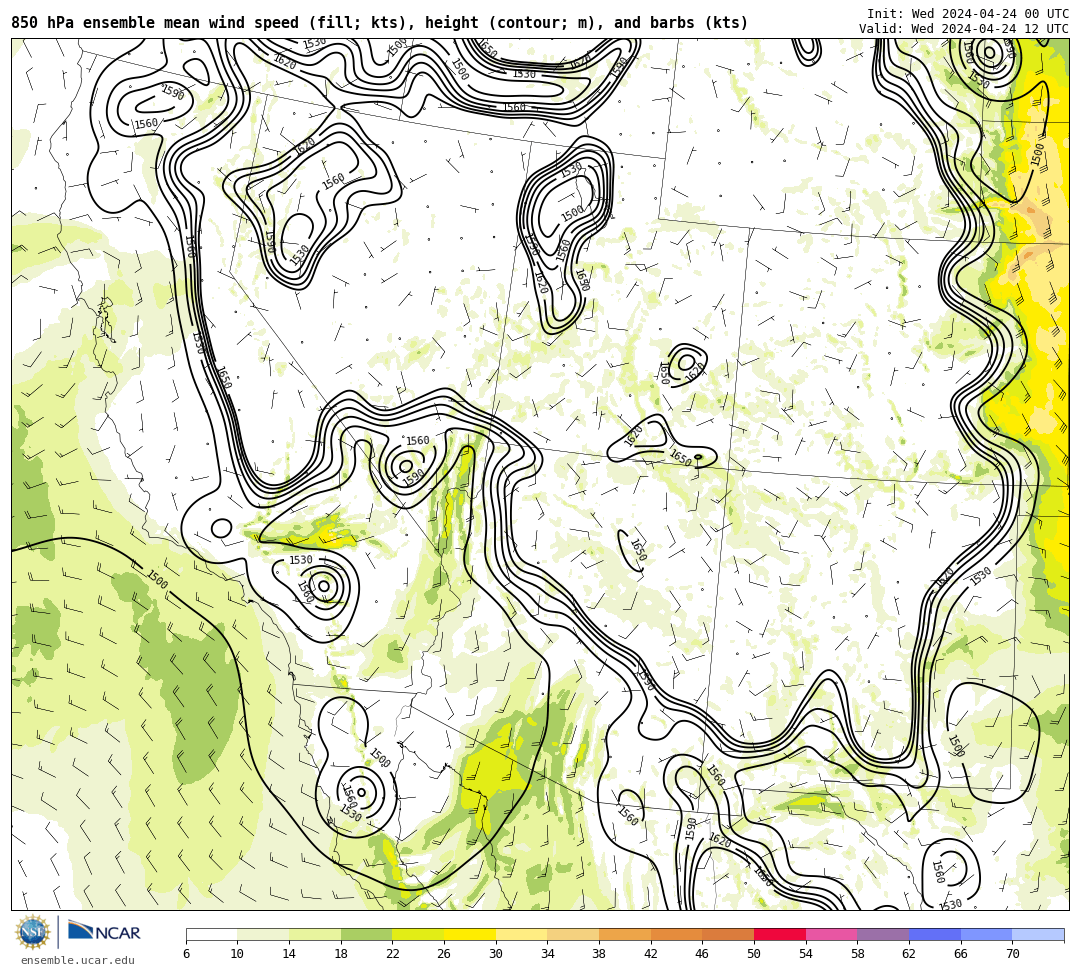Pick the pale yellow 30–34 kts swatch

[521, 934]
